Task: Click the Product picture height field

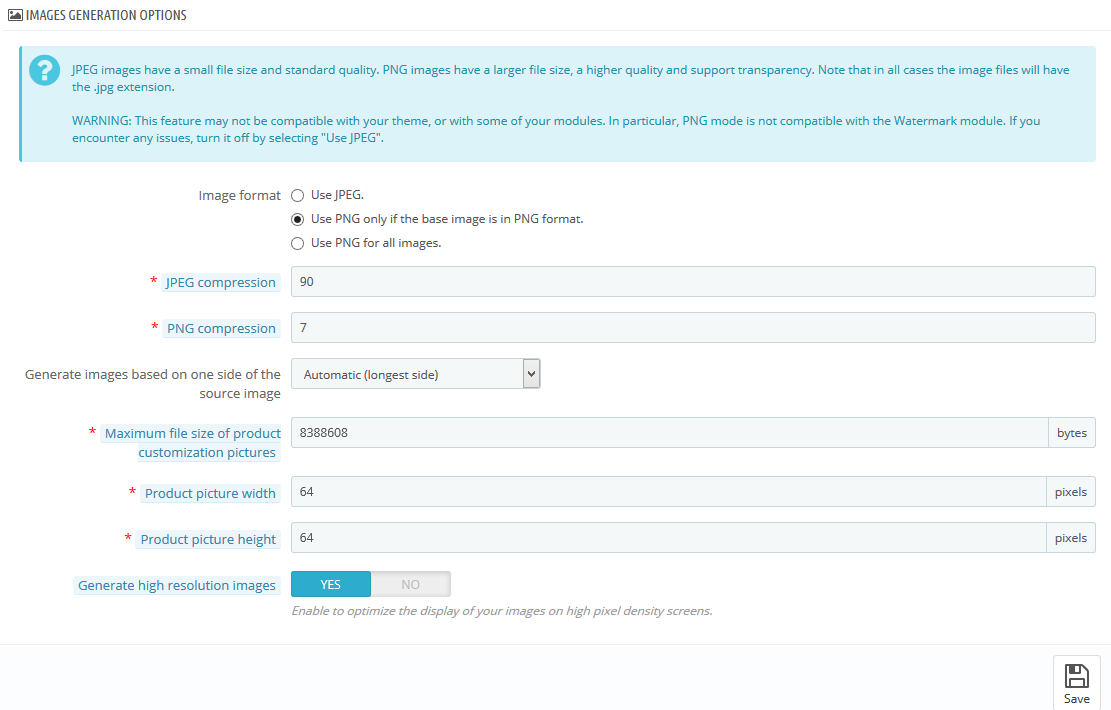Action: (x=668, y=537)
